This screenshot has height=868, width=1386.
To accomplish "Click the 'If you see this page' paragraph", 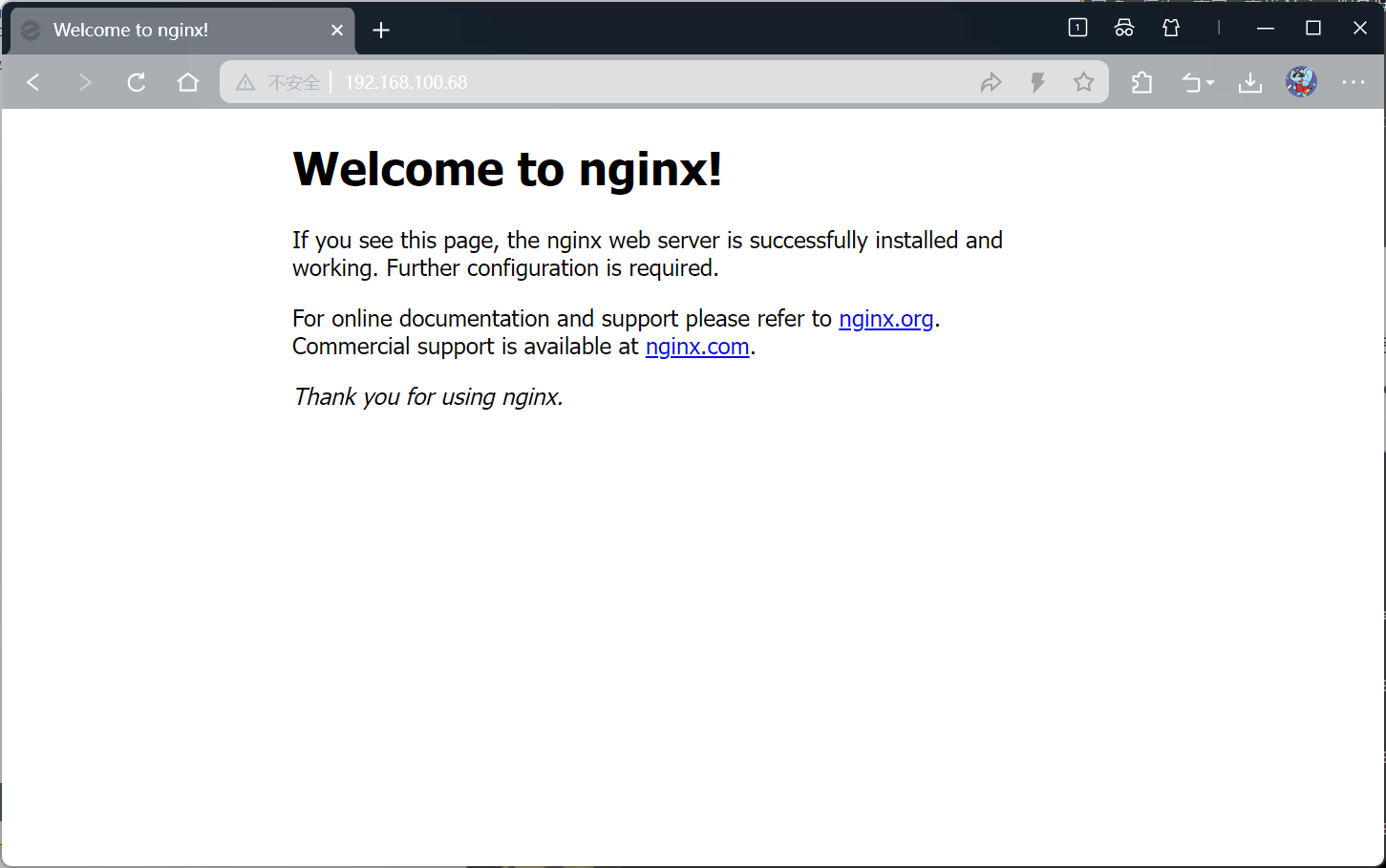I will [x=648, y=254].
